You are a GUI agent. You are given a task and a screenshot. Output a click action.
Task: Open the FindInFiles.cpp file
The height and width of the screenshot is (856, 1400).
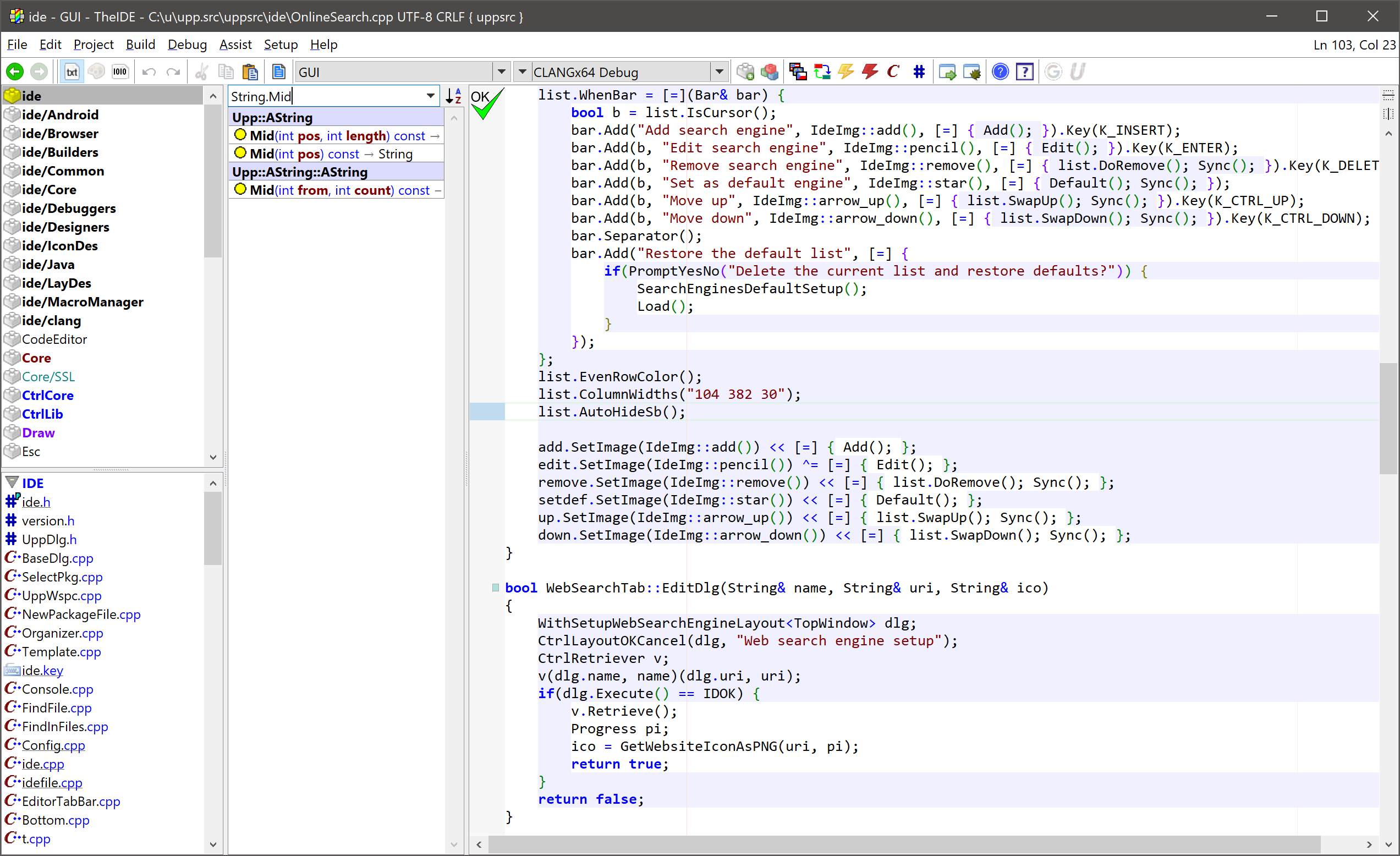(65, 726)
